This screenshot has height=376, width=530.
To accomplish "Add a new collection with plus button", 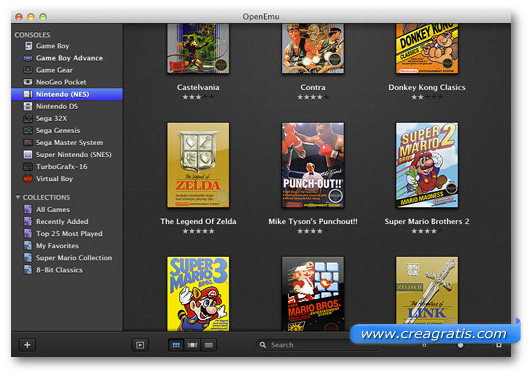I will (27, 345).
